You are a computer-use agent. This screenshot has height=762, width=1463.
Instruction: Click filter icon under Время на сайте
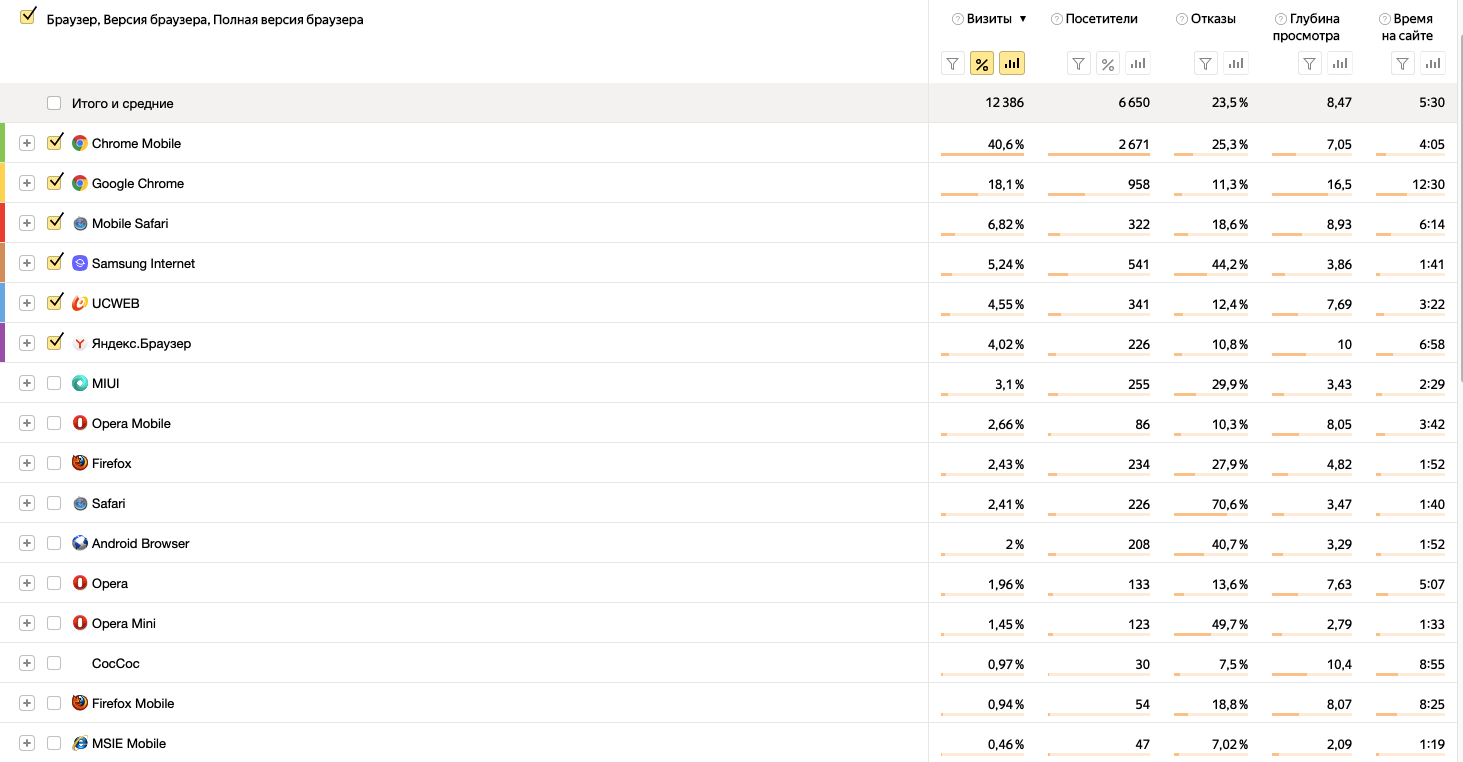point(1404,64)
